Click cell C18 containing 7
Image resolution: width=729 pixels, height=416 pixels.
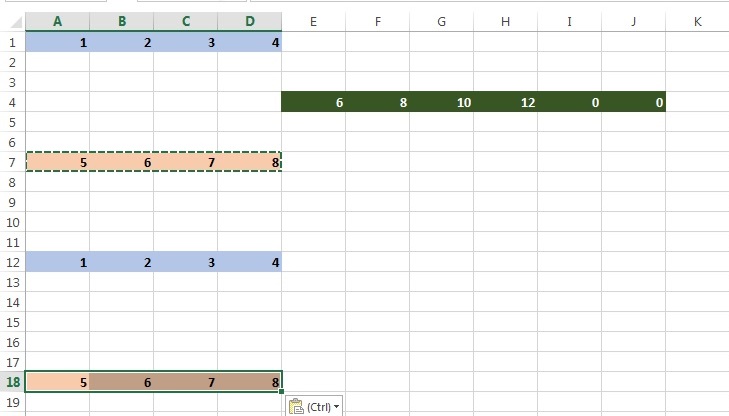(185, 381)
